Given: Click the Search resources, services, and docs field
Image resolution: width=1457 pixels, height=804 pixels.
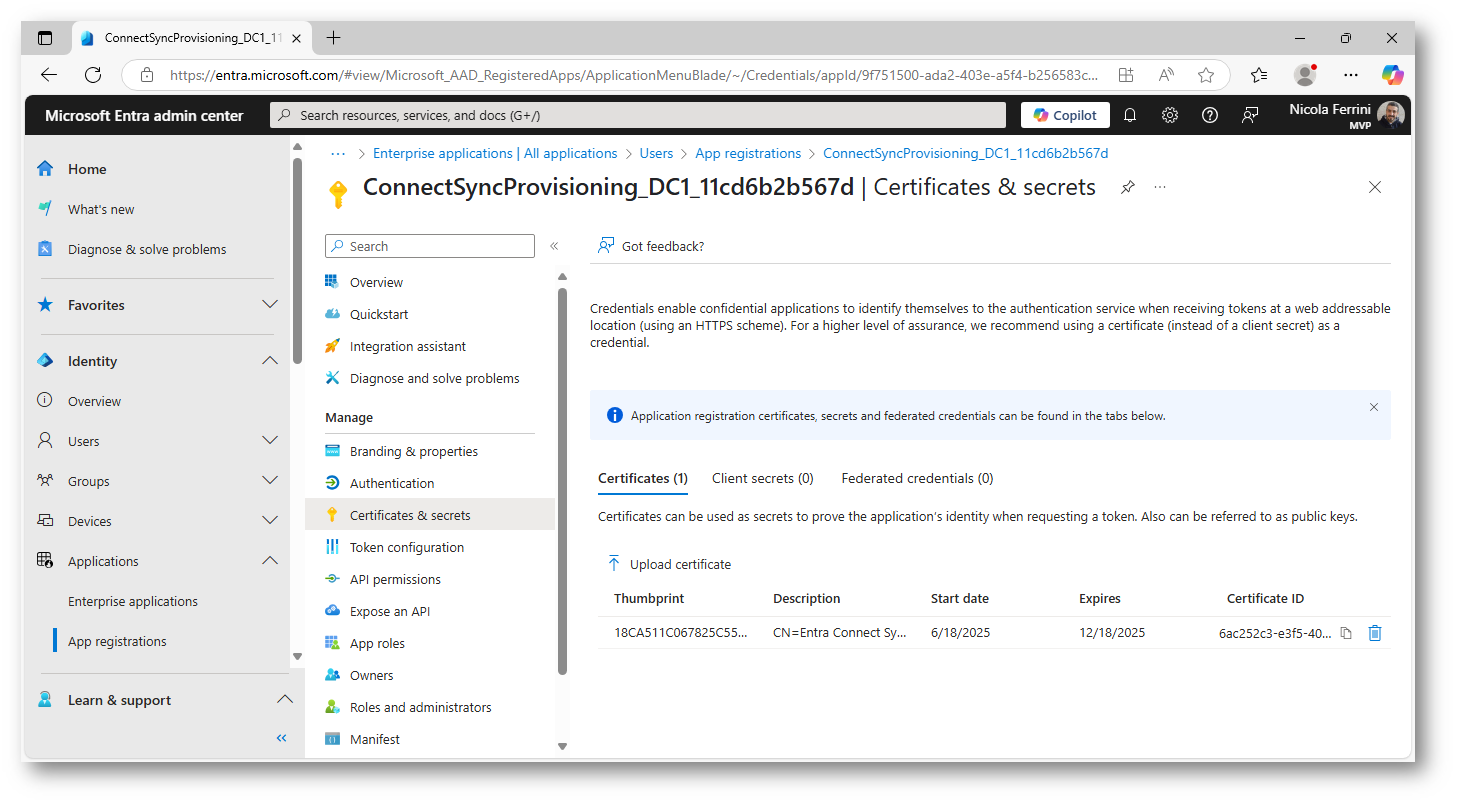Looking at the screenshot, I should (638, 115).
